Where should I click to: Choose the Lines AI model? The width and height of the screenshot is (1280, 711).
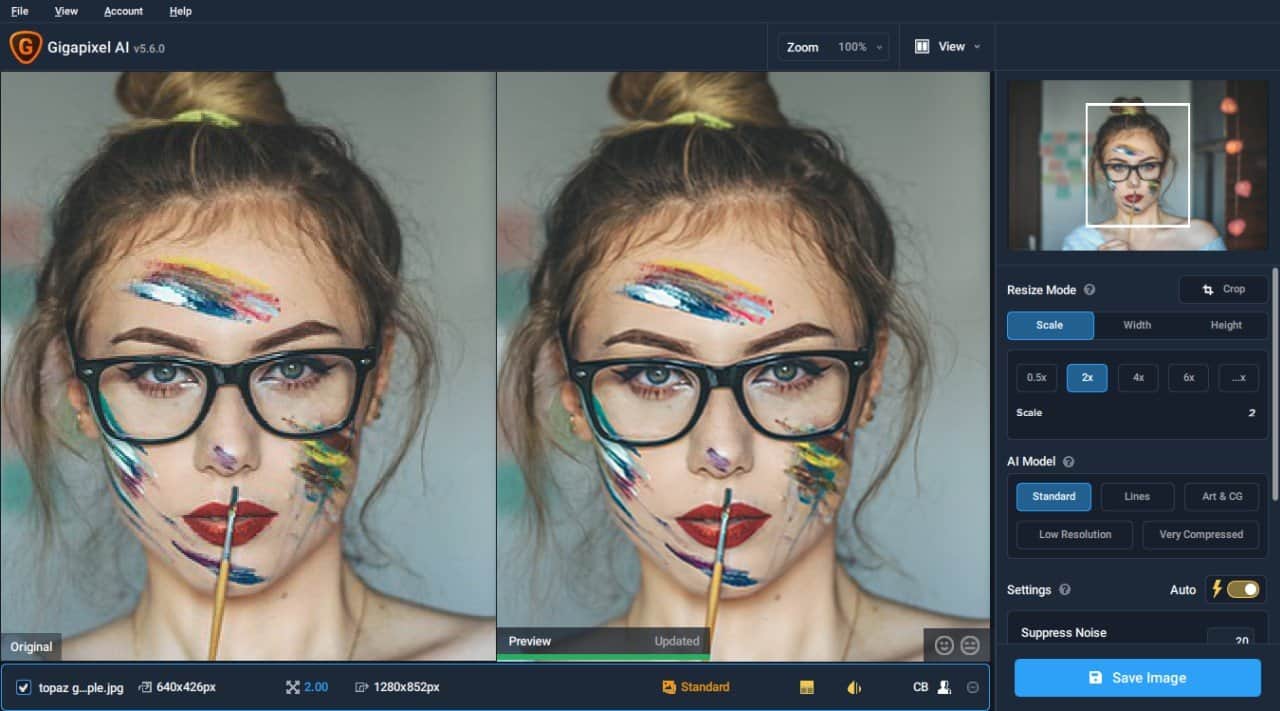point(1137,496)
